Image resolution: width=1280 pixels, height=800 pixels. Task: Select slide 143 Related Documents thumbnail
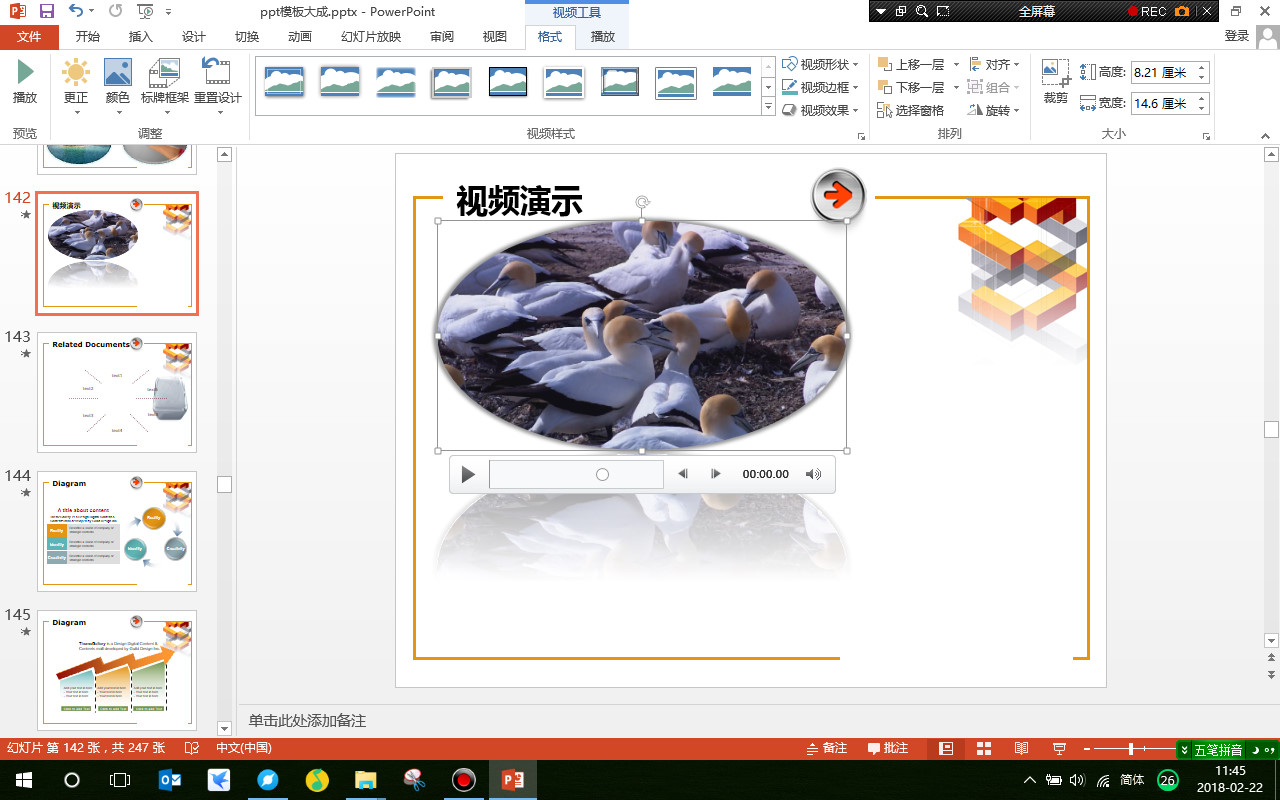point(117,392)
